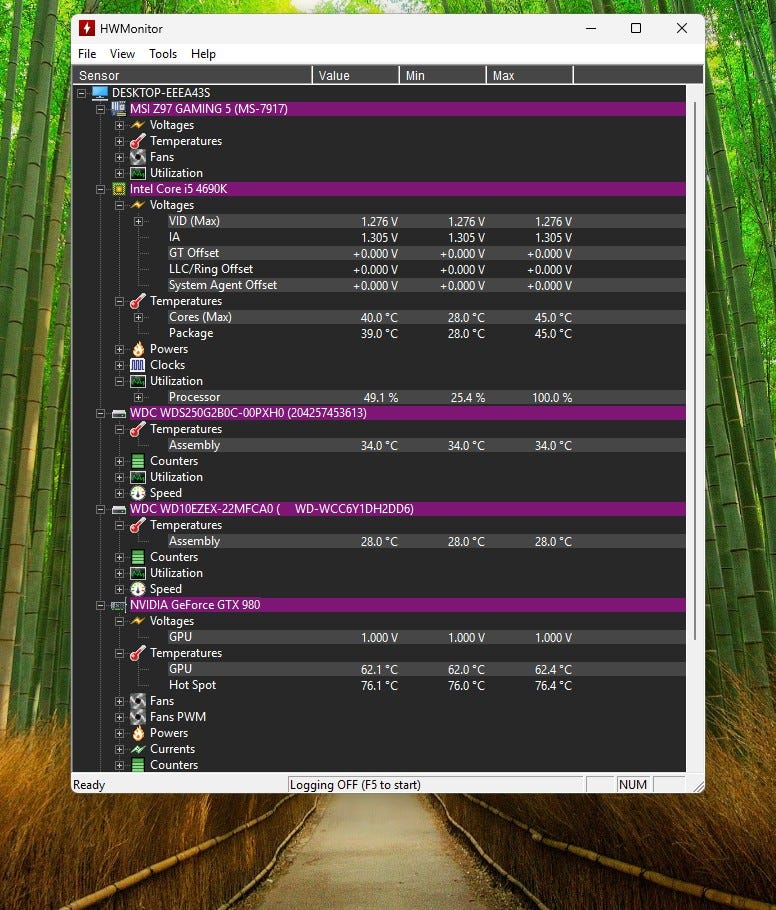Screen dimensions: 776x910
Task: Click the HWMonitor app logo icon
Action: point(87,28)
